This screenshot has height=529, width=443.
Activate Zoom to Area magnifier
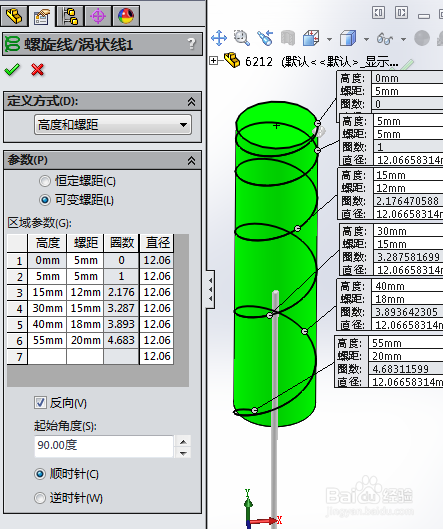click(x=242, y=38)
